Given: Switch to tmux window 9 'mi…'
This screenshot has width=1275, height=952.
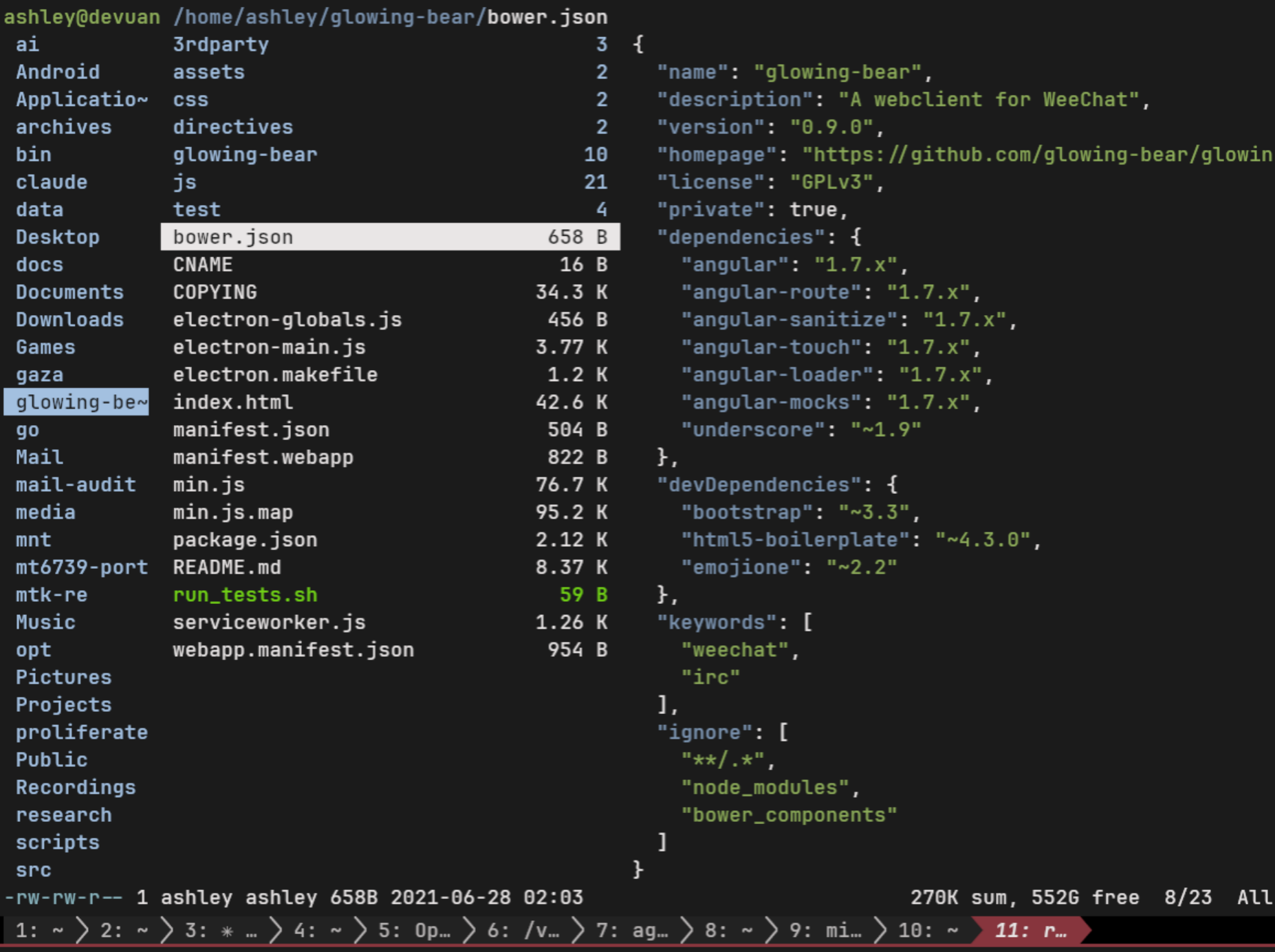Looking at the screenshot, I should (825, 931).
